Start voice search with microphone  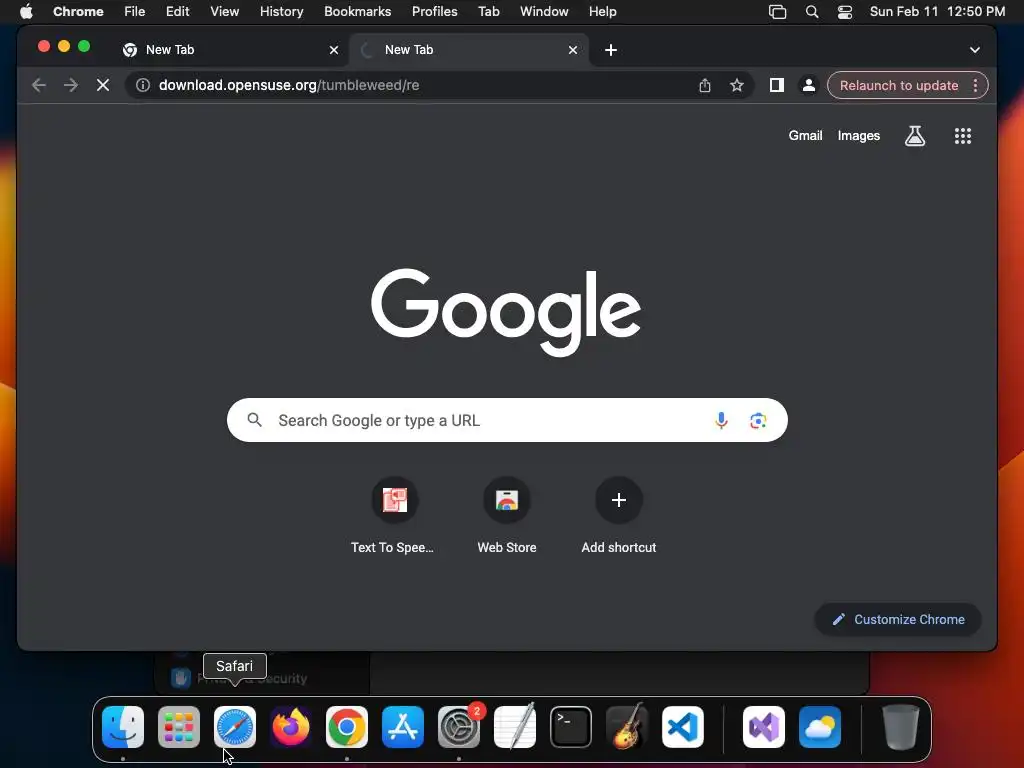721,420
